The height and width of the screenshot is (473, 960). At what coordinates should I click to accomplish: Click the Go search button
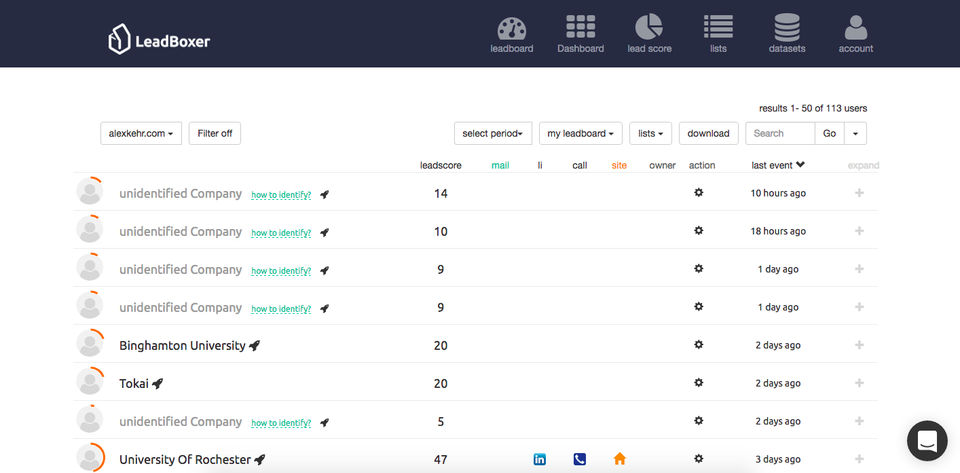830,133
